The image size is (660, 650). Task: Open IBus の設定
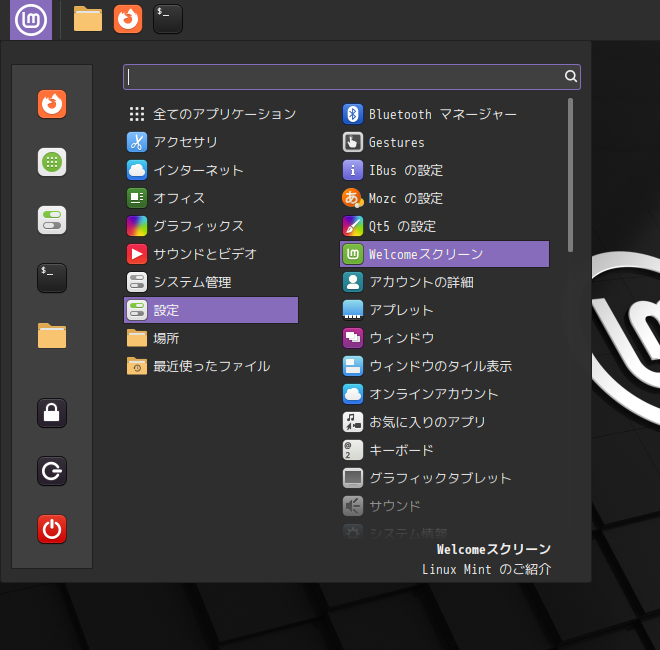444,170
